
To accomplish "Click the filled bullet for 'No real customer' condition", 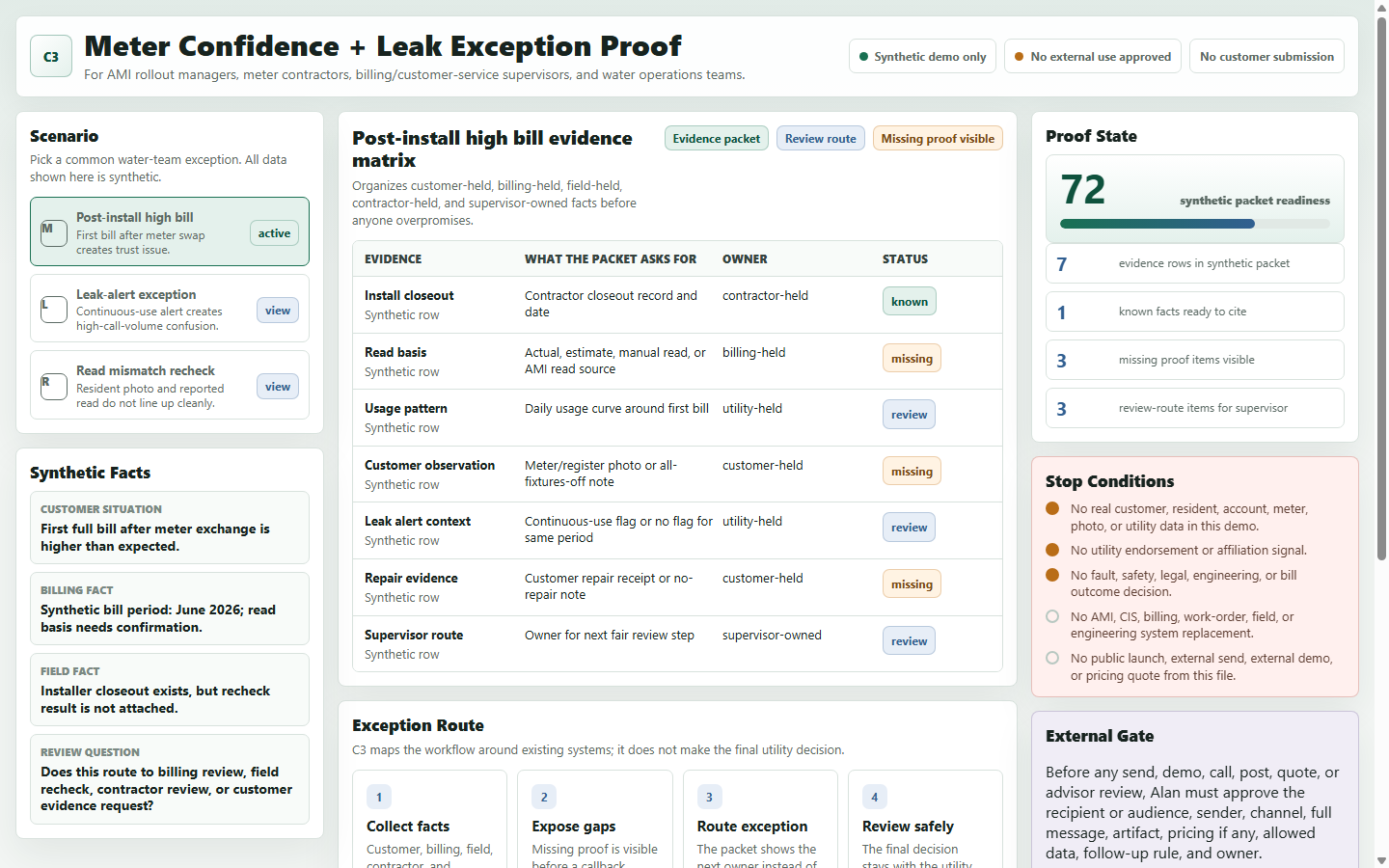I will click(x=1052, y=508).
